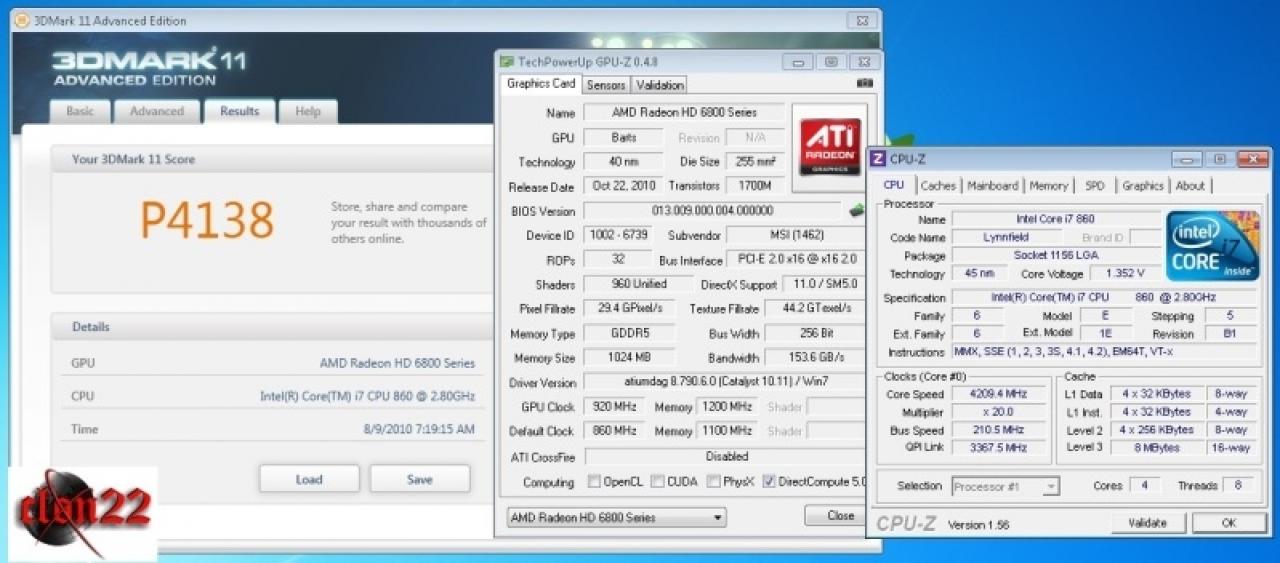Click the Save button in 3DMark 11
1280x563 pixels.
[420, 479]
